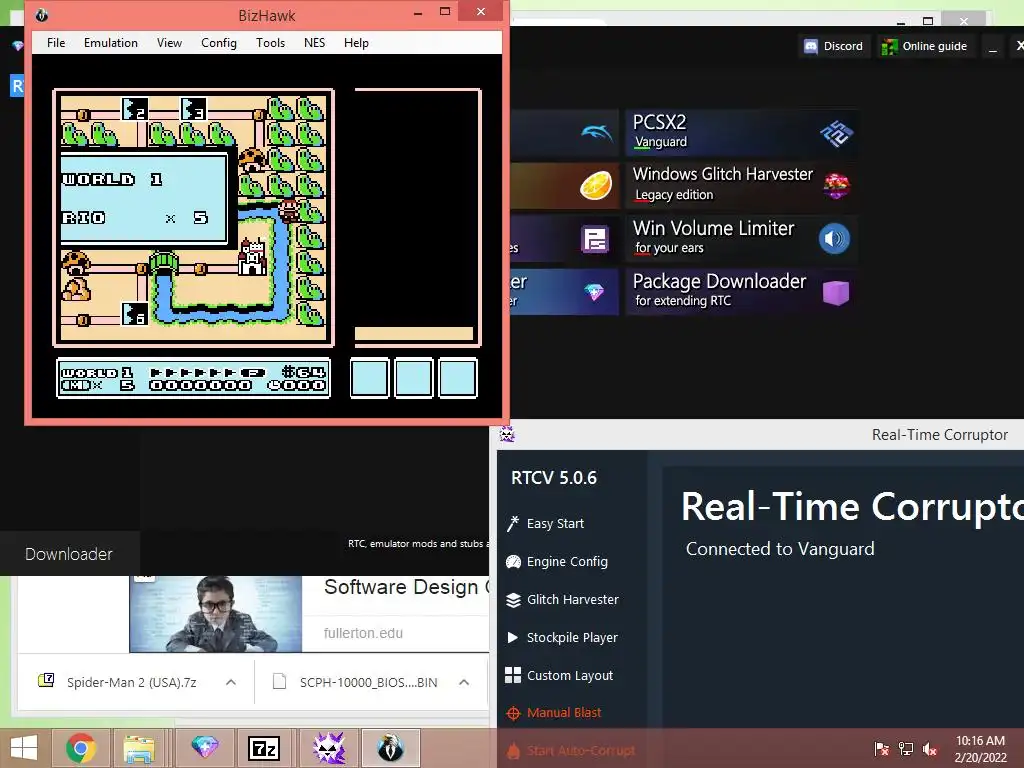Select Easy Start in RTCV sidebar

[x=555, y=524]
